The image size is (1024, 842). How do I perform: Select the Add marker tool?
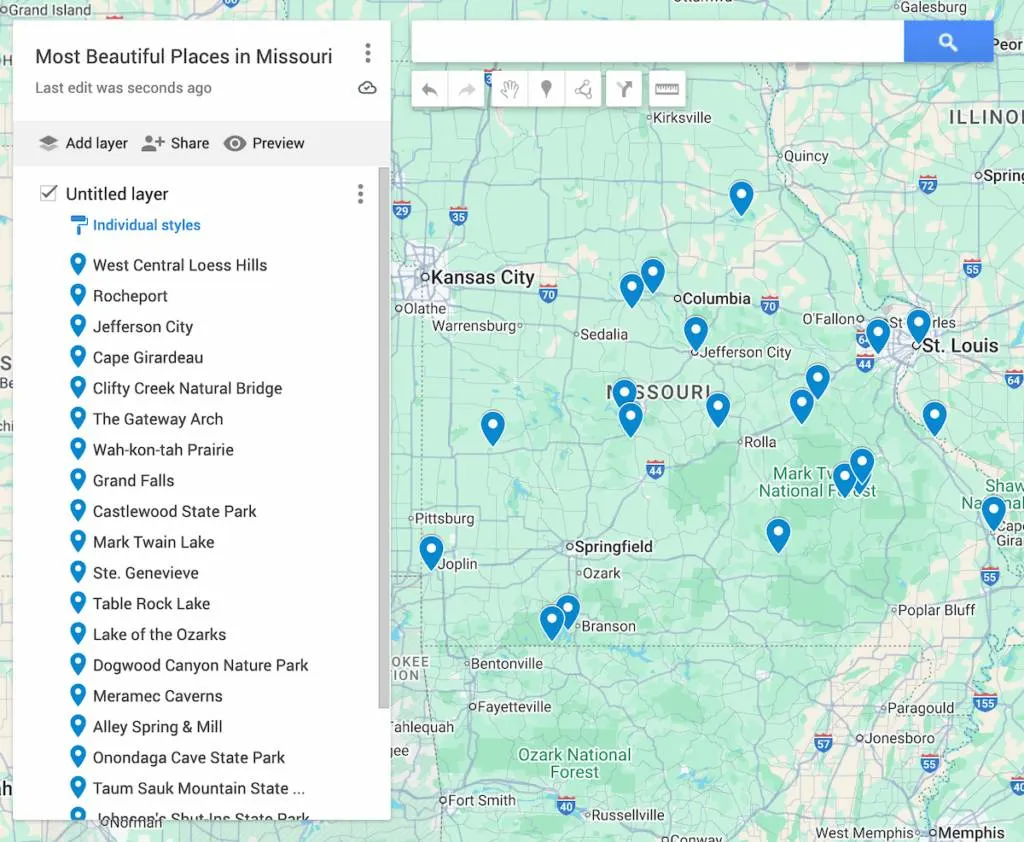pos(547,89)
